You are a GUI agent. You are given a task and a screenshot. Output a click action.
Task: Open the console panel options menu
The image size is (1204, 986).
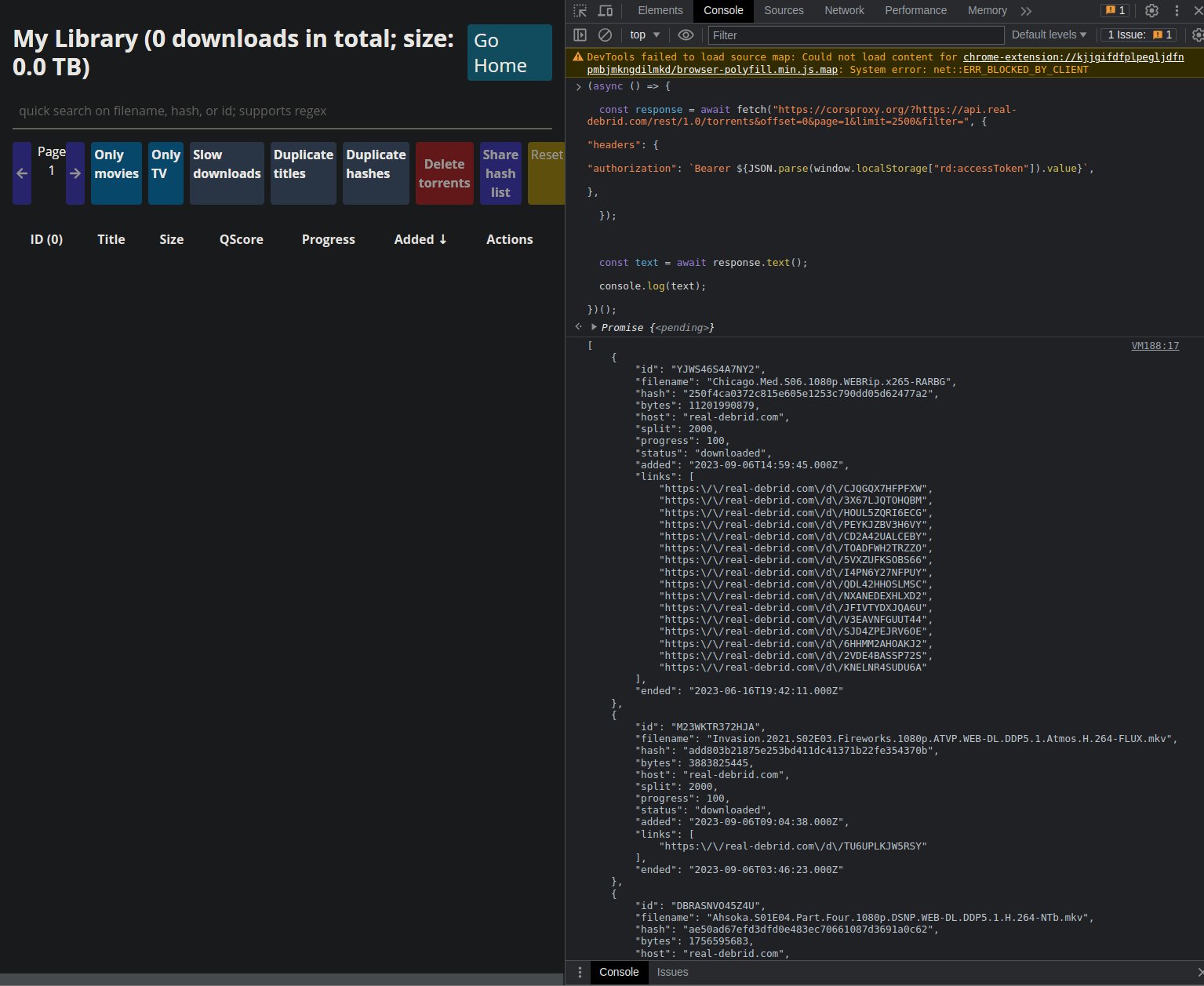(580, 972)
